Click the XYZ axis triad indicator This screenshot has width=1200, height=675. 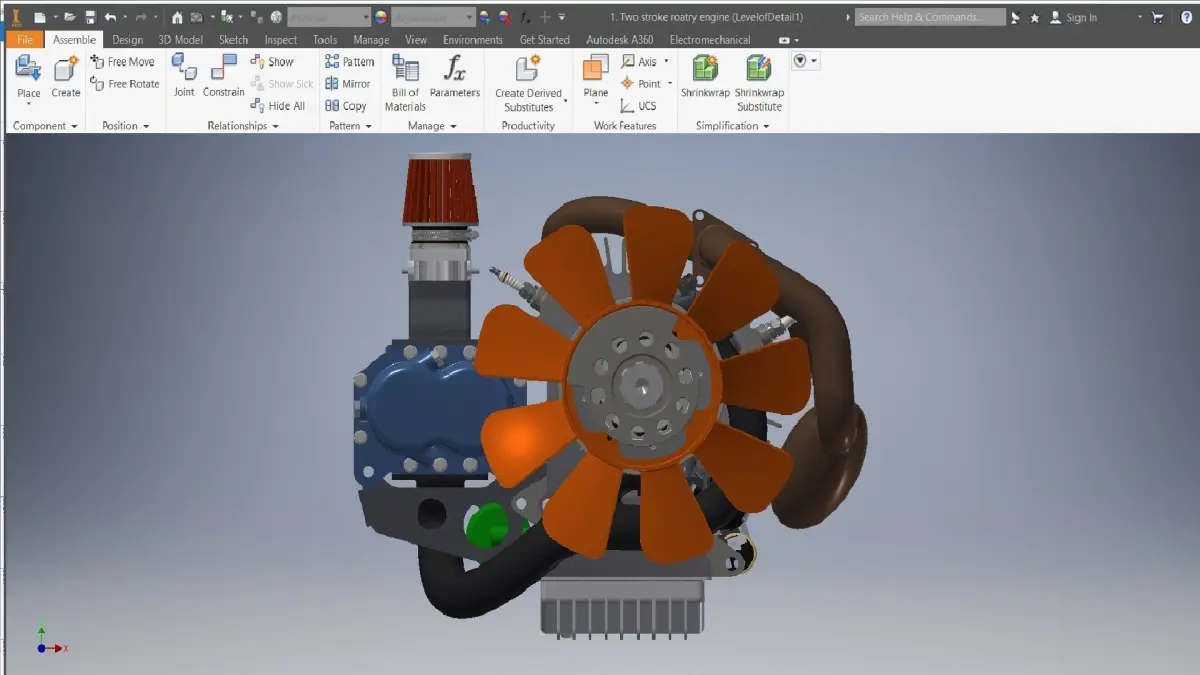pyautogui.click(x=50, y=638)
